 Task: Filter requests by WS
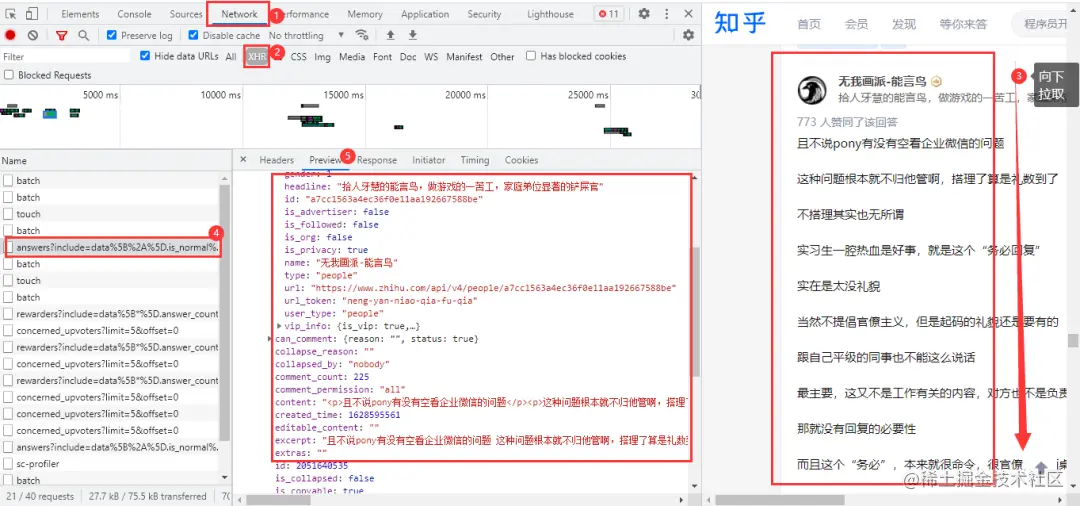[x=431, y=56]
